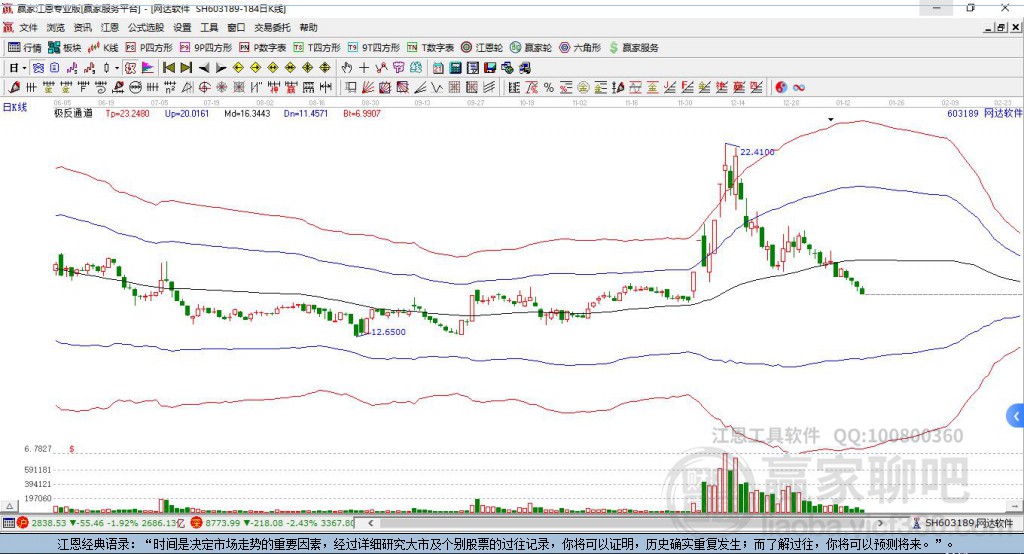Open the 交易委托 menu
The height and width of the screenshot is (554, 1024).
(x=272, y=27)
